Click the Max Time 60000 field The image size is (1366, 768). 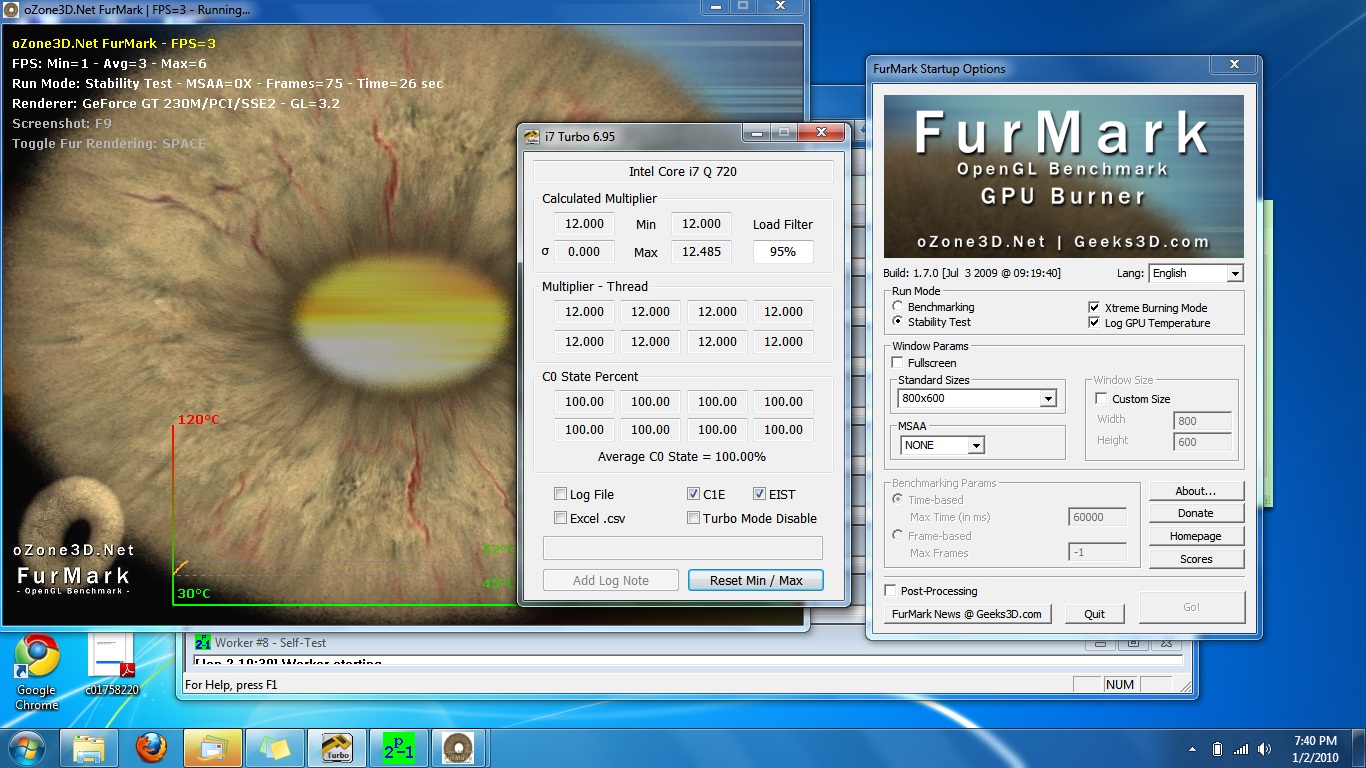[x=1097, y=517]
